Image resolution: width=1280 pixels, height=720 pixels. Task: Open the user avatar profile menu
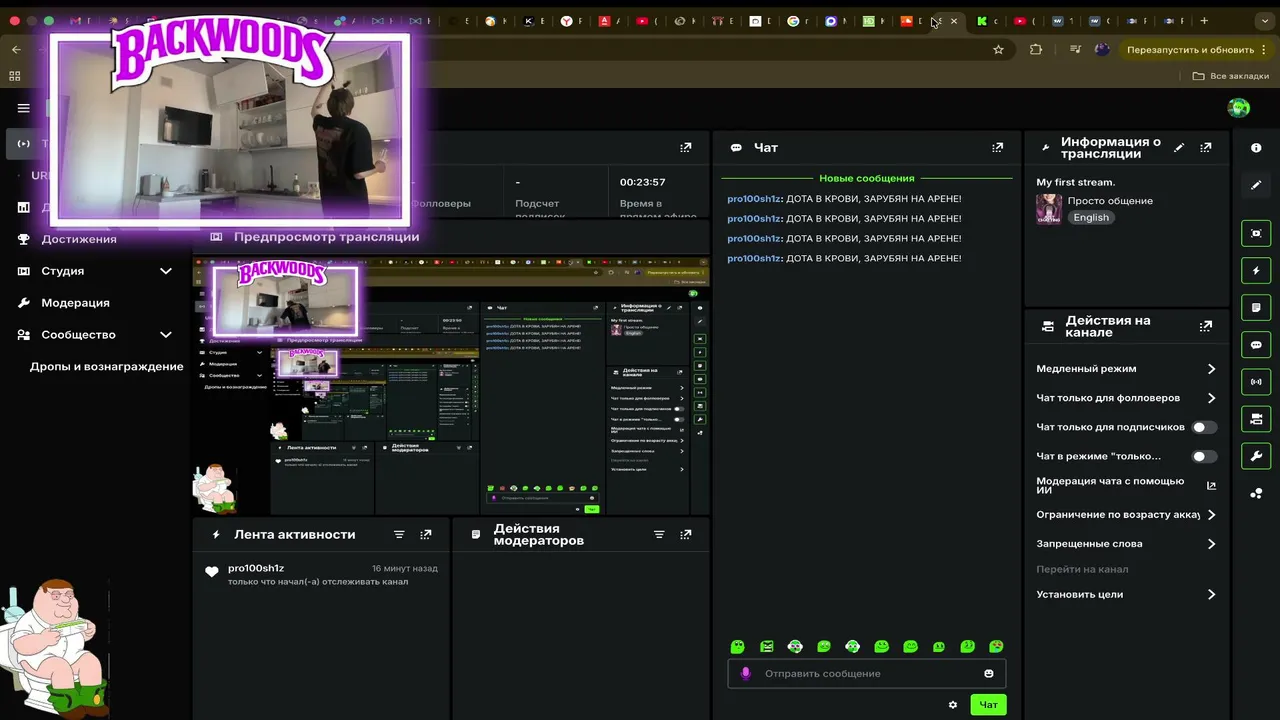click(x=1239, y=108)
